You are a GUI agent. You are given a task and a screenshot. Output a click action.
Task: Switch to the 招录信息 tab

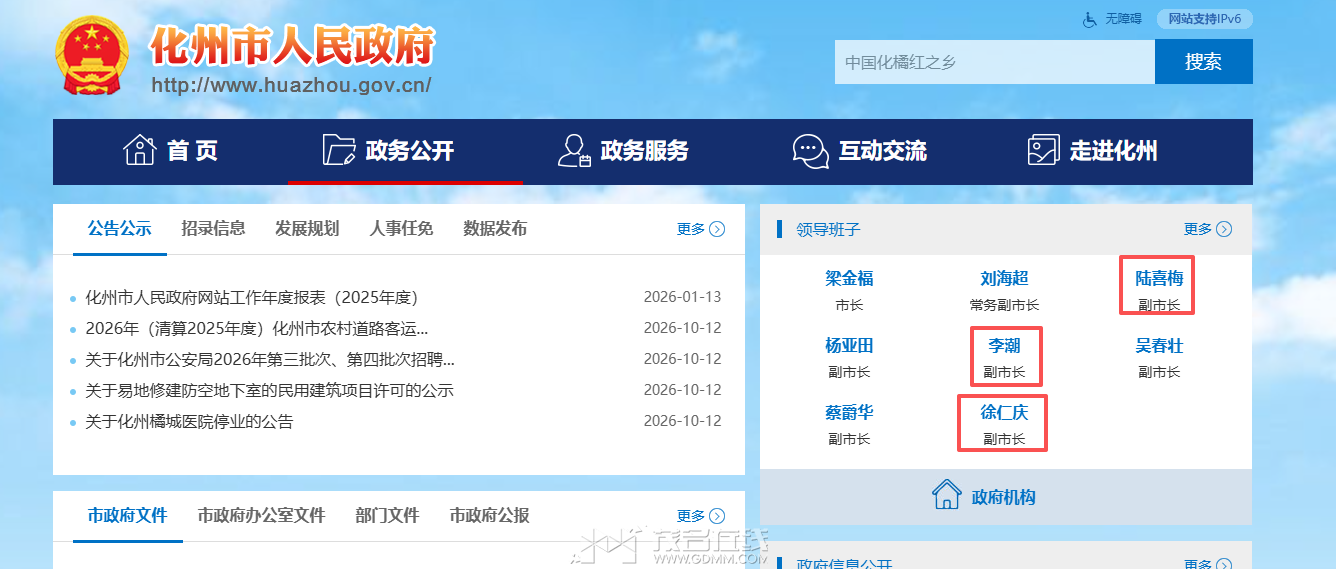[x=213, y=228]
